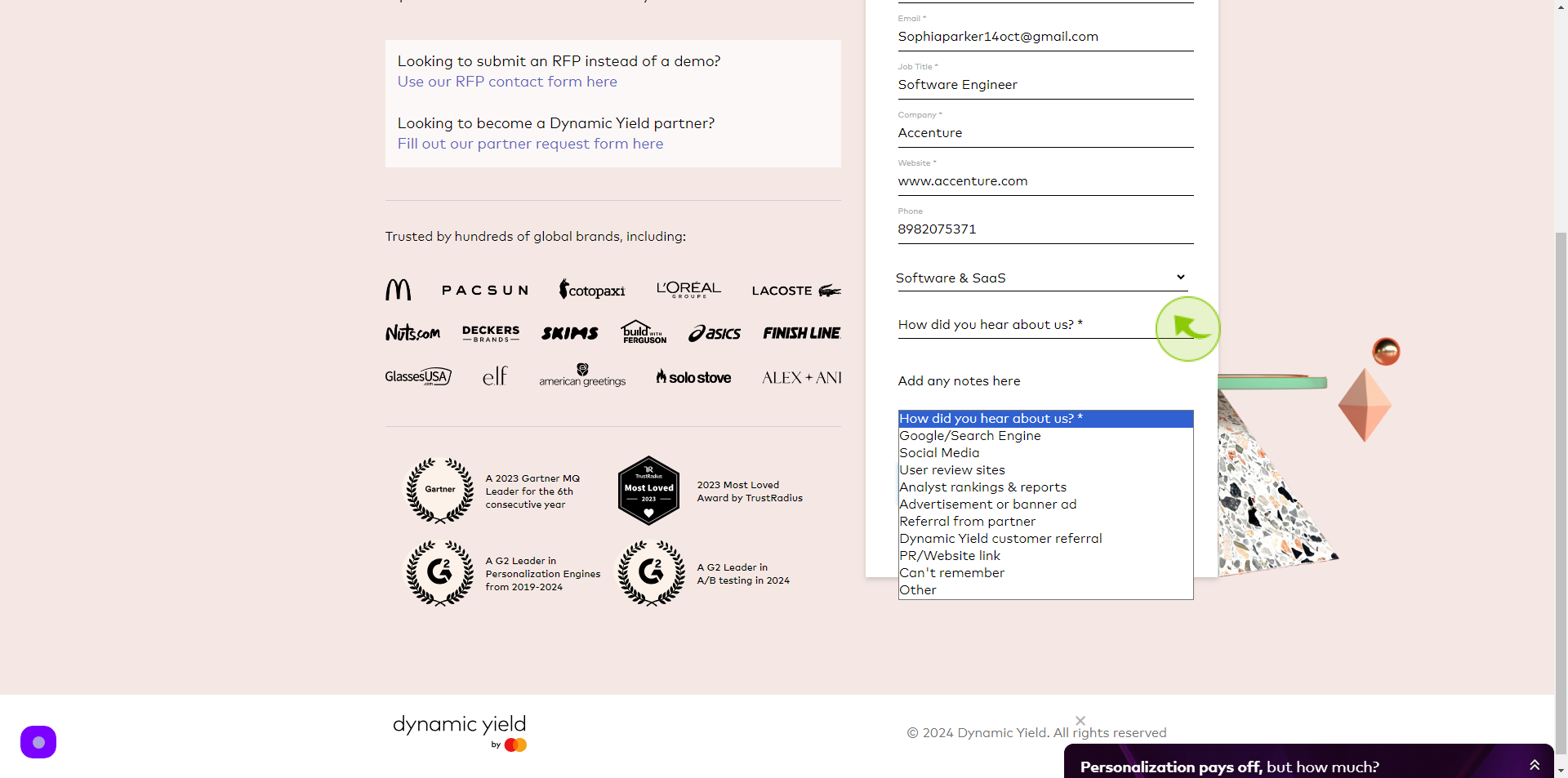Select PR/Website link option

click(x=1045, y=556)
